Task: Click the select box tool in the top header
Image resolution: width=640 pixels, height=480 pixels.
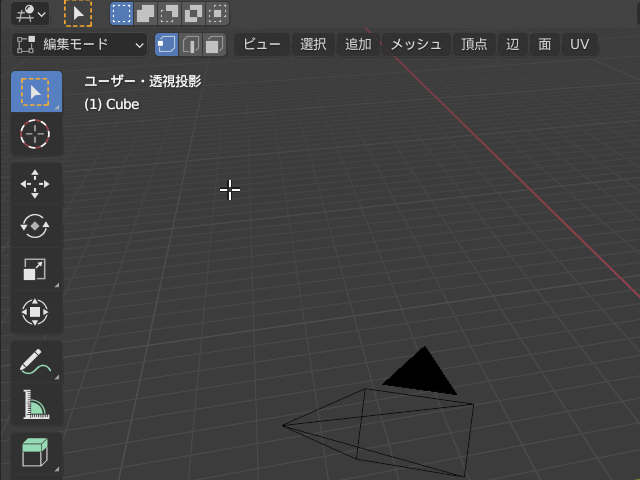Action: coord(78,14)
